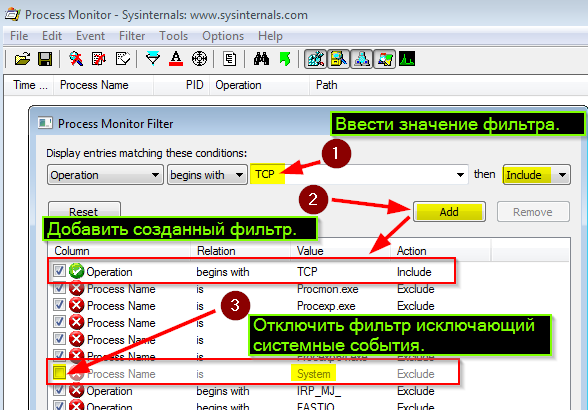Click the green check icon of Operation TCP row
The width and height of the screenshot is (588, 410).
coord(76,271)
